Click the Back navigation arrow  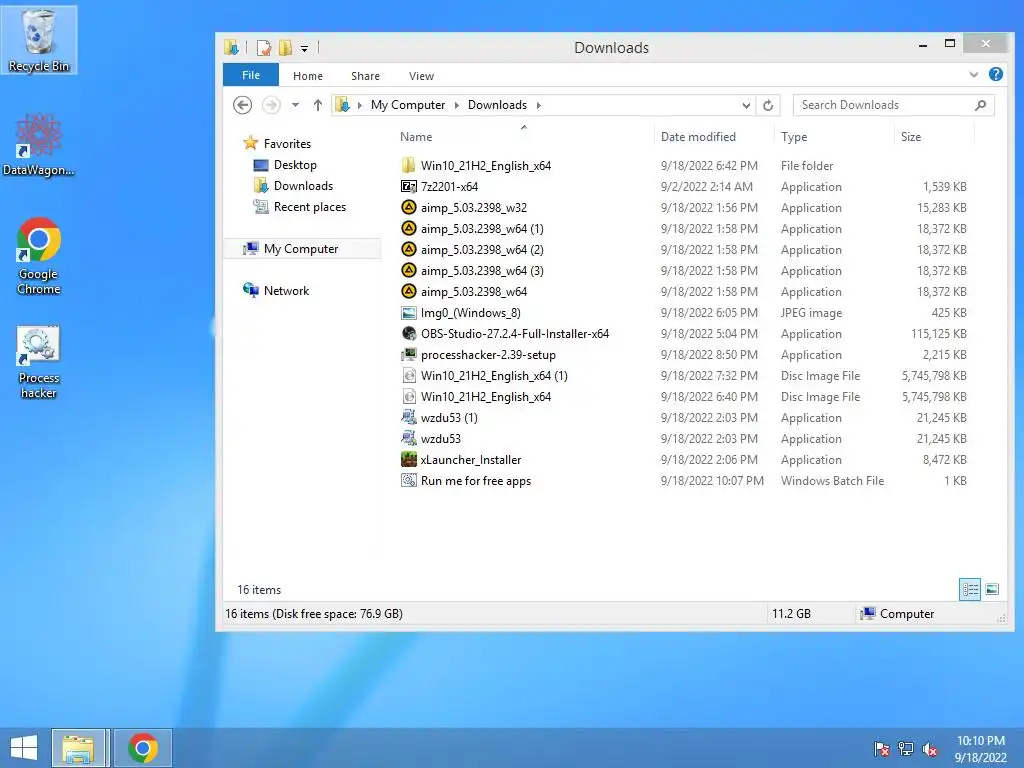point(242,105)
